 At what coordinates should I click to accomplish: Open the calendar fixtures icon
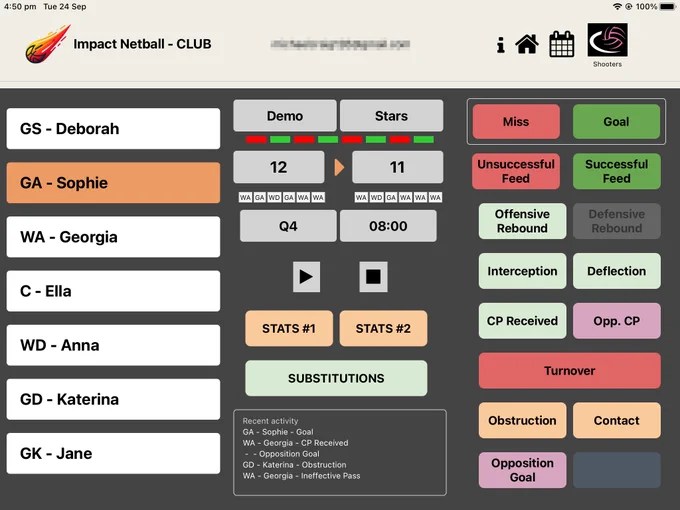pos(562,44)
